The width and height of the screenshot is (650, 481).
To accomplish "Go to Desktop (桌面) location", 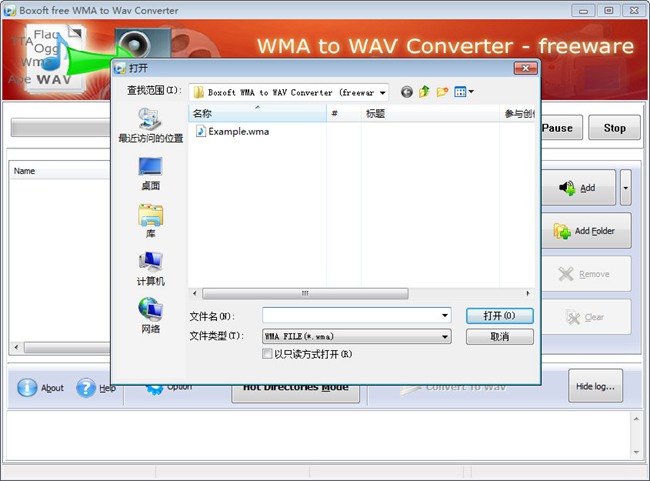I will coord(150,173).
